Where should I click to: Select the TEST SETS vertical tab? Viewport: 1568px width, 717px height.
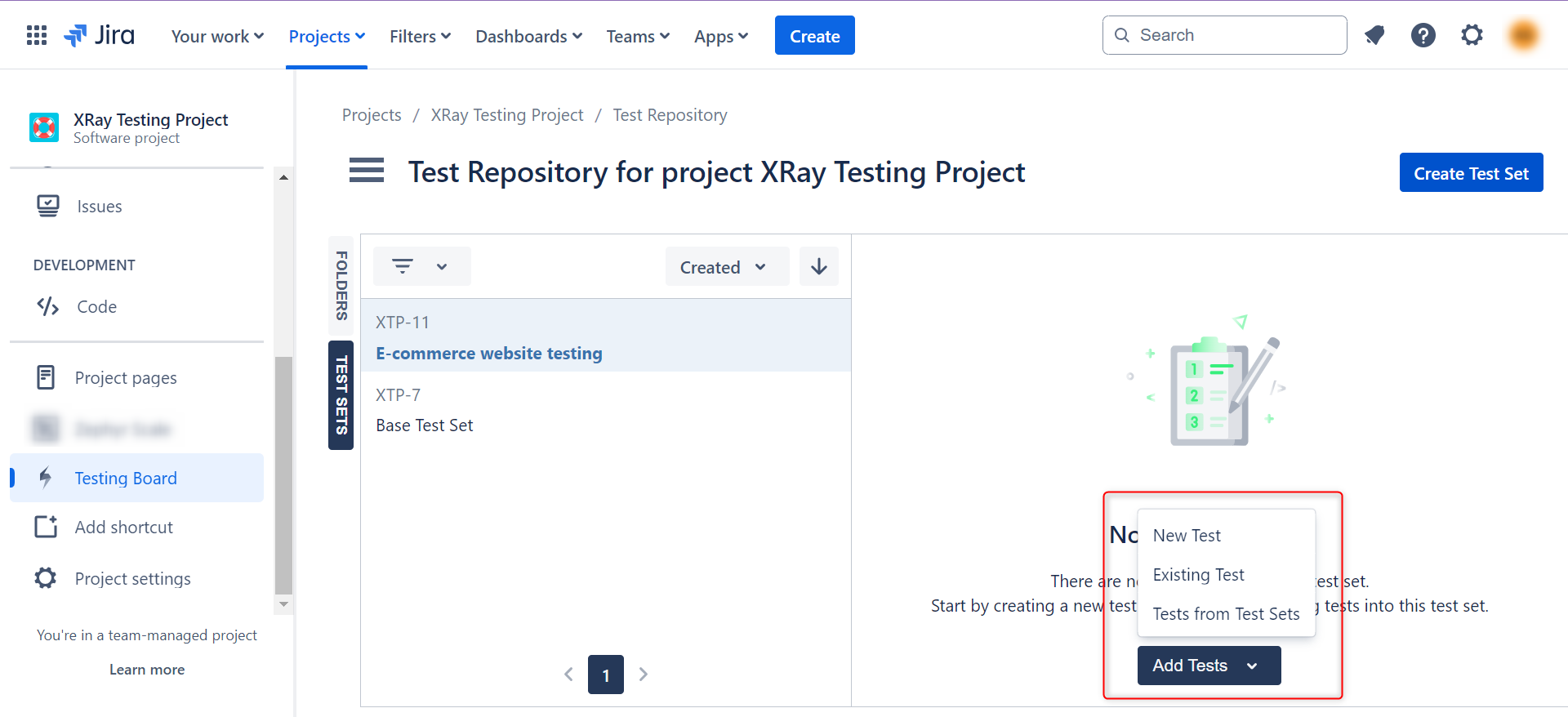pos(341,395)
